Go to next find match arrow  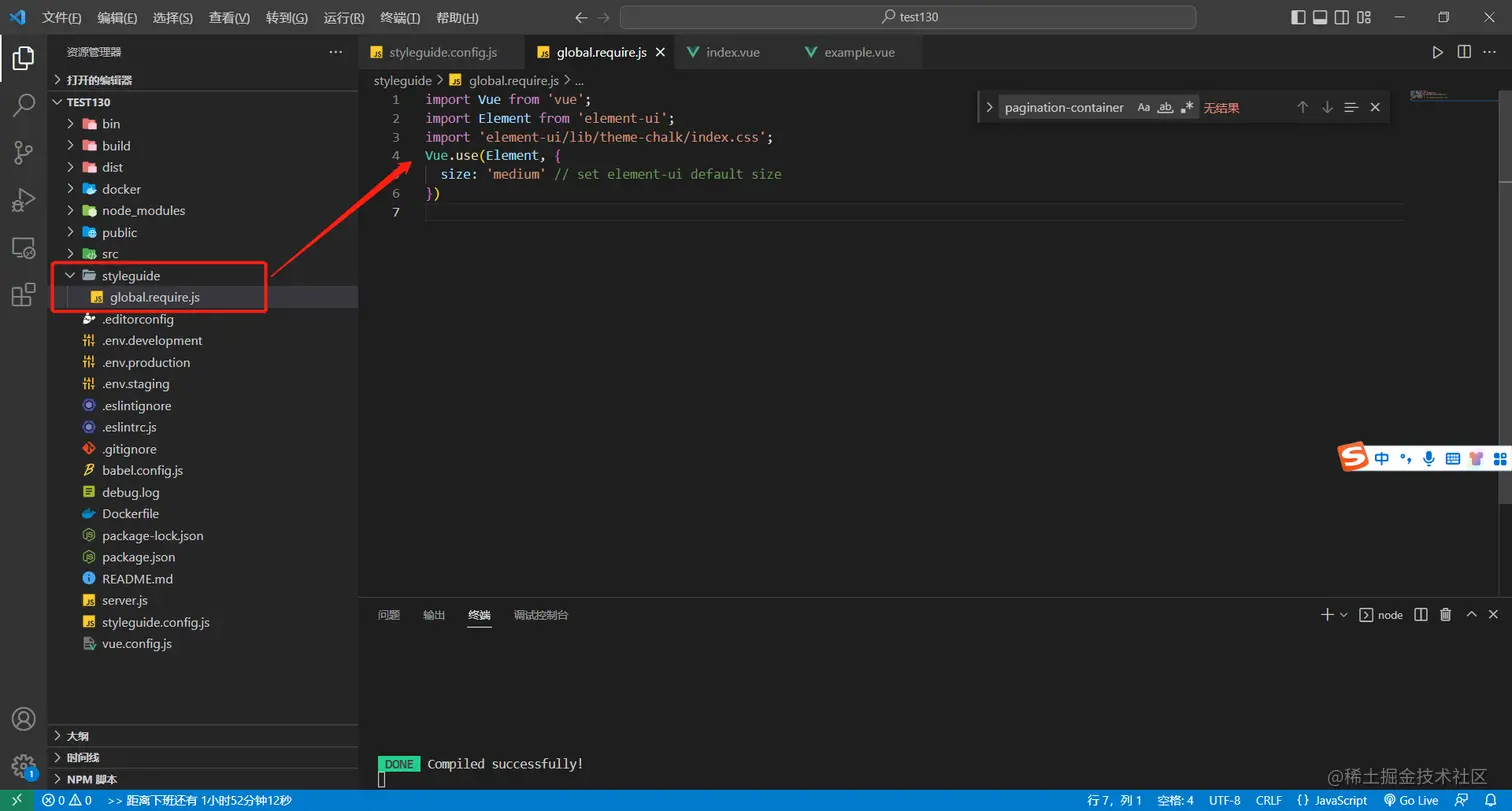[1327, 107]
